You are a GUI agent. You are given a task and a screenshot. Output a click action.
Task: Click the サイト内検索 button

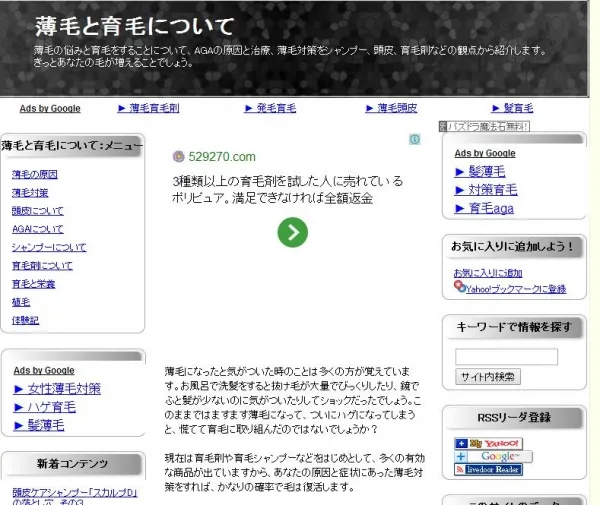click(488, 377)
